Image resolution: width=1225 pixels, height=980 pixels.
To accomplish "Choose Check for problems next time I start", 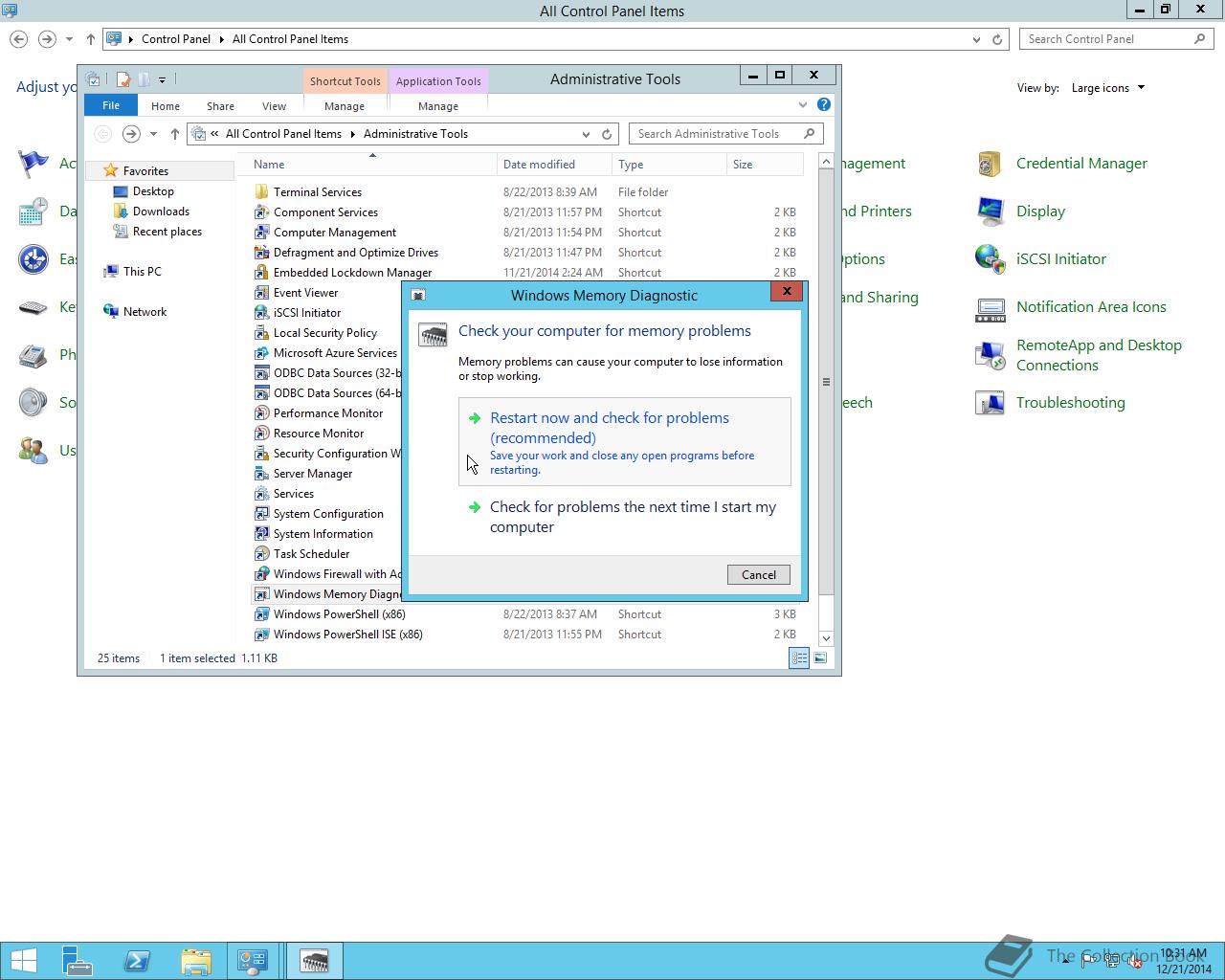I will (x=624, y=517).
